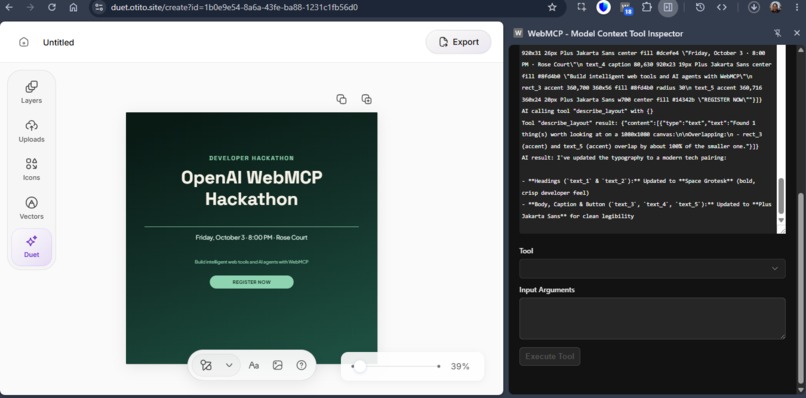
Task: Open the history clock icon
Action: coord(700,7)
